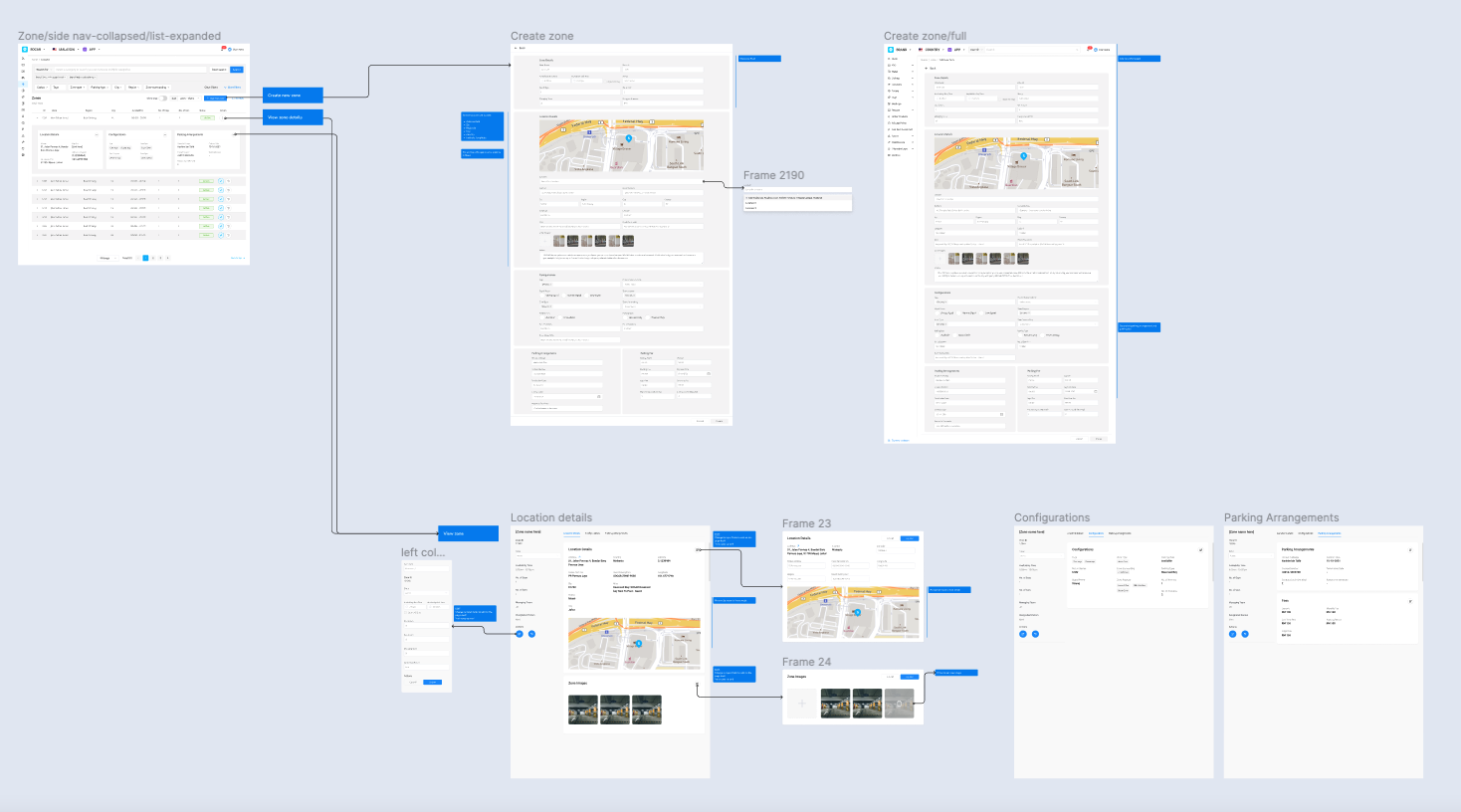Toggle the view switch above Zones table
1461x812 pixels.
164,99
